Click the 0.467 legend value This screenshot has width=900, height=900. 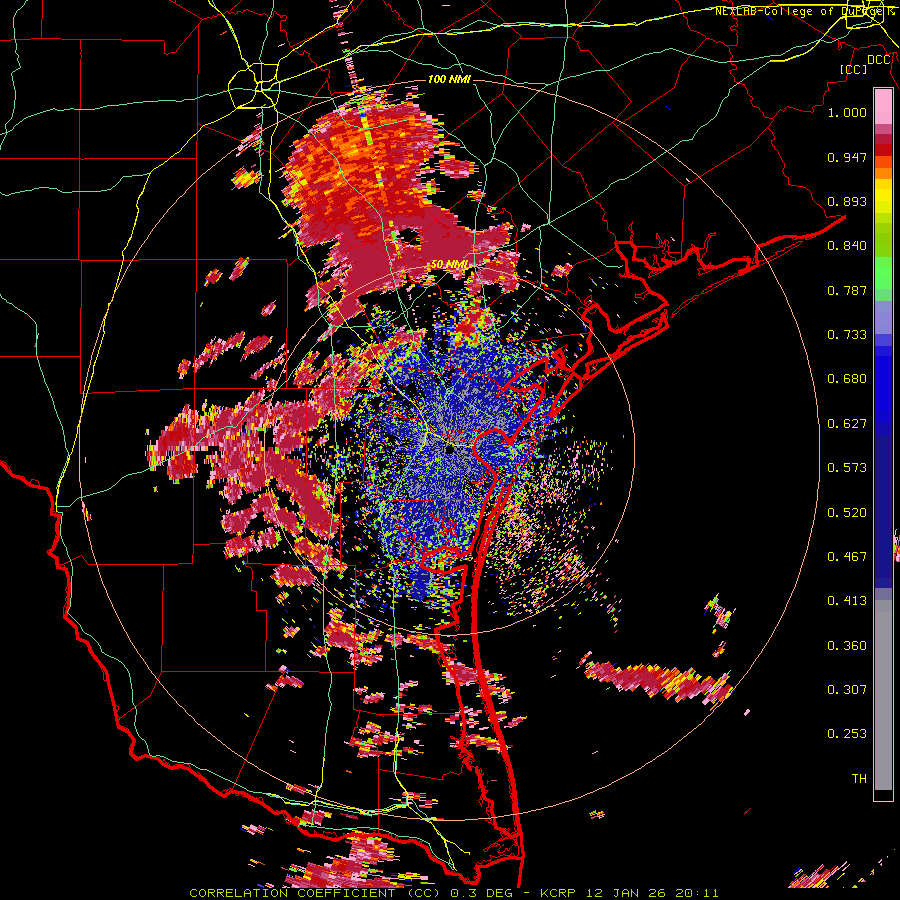[847, 557]
